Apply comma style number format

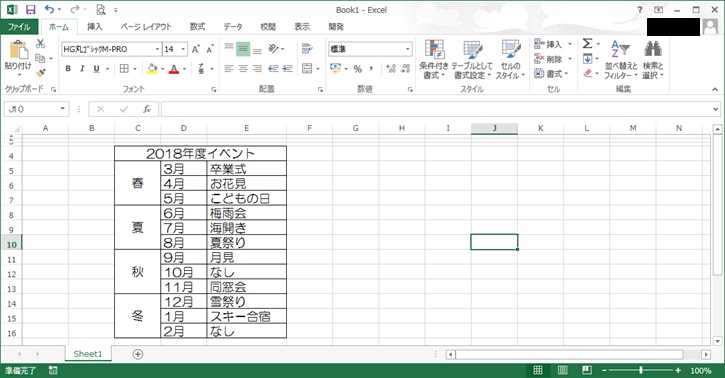click(x=371, y=69)
